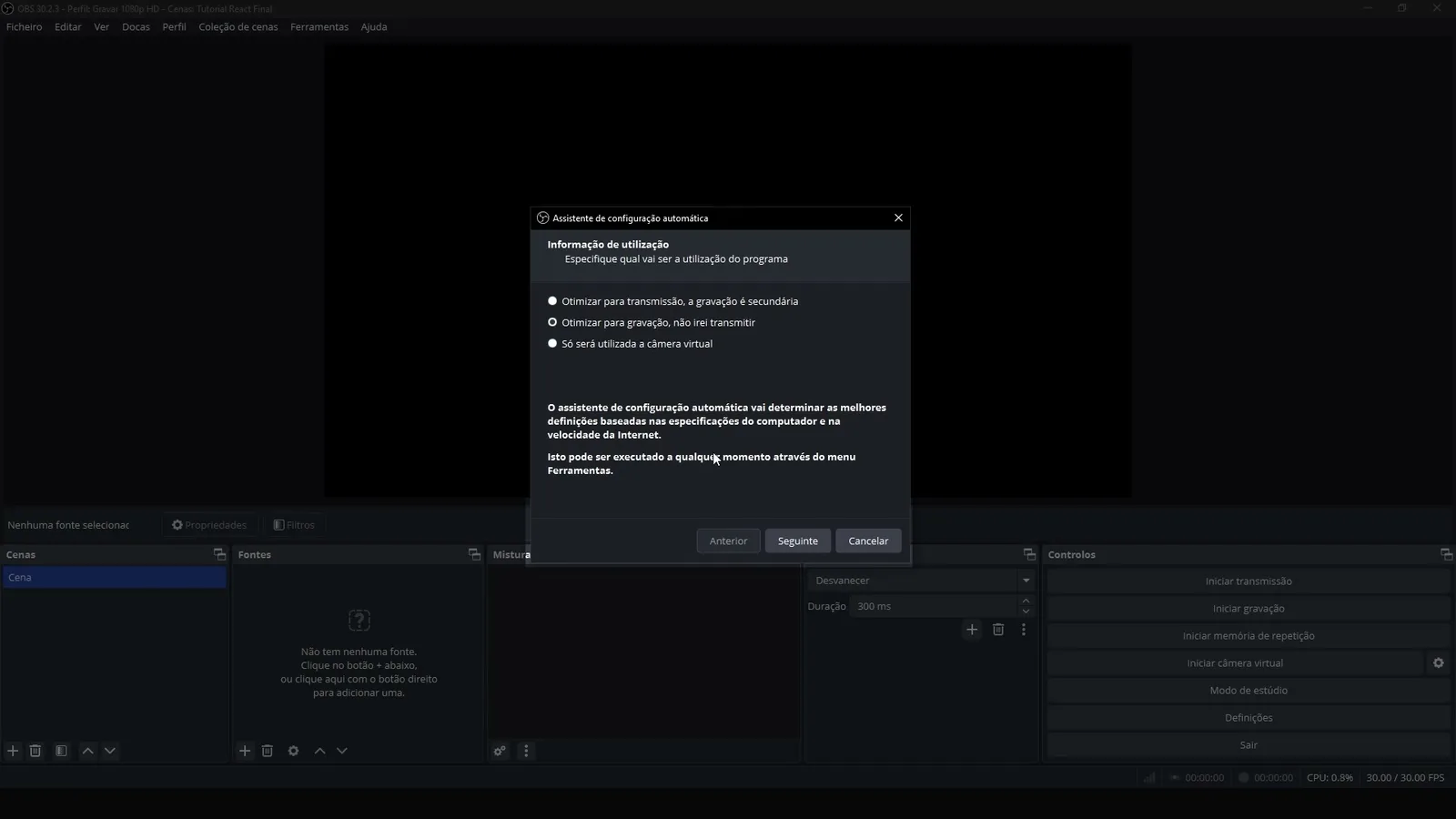The width and height of the screenshot is (1456, 819).
Task: Click Iniciar gravação button
Action: point(1249,609)
